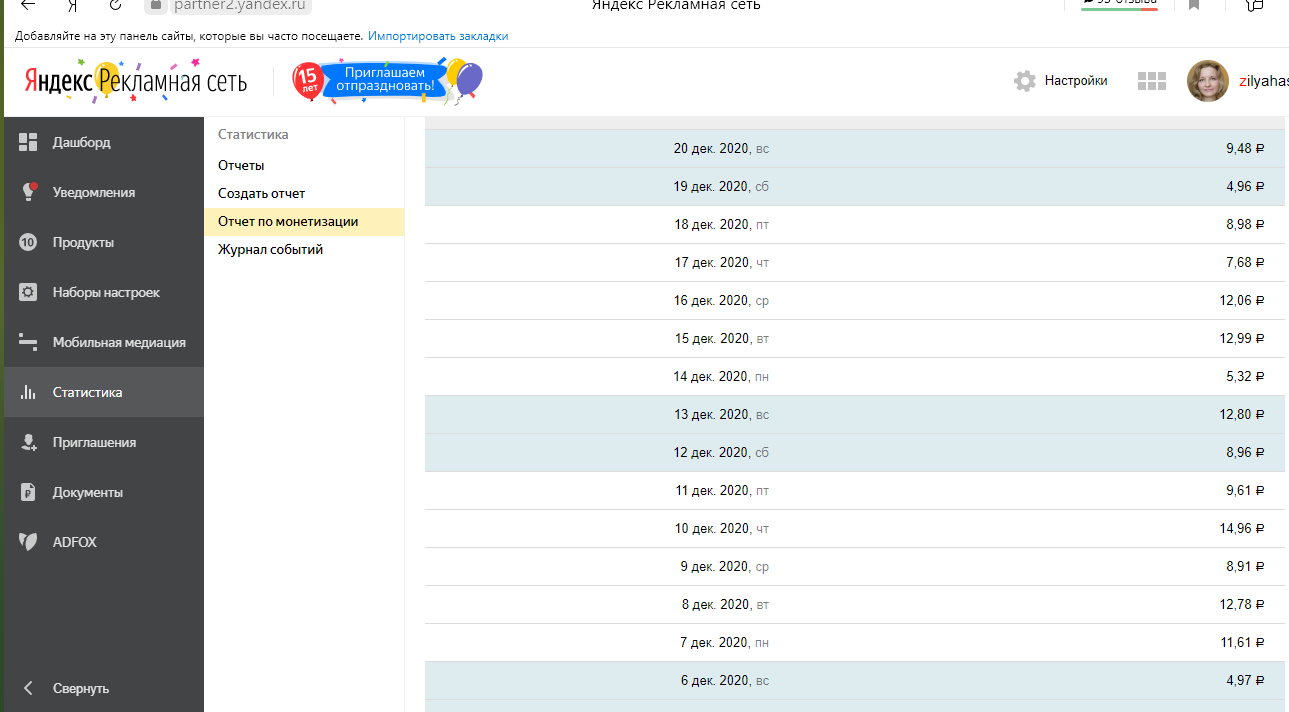1289x712 pixels.
Task: Select the value "8,91 ₽"
Action: 1245,567
